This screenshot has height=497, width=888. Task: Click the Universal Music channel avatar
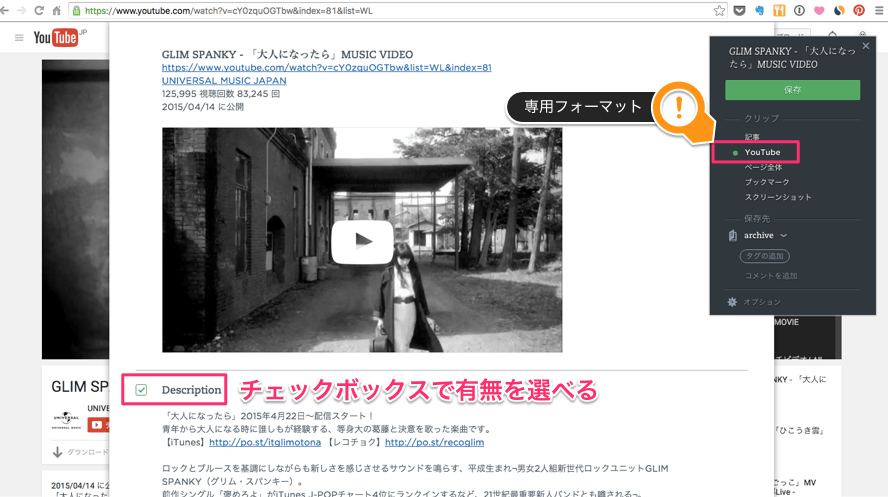point(66,420)
